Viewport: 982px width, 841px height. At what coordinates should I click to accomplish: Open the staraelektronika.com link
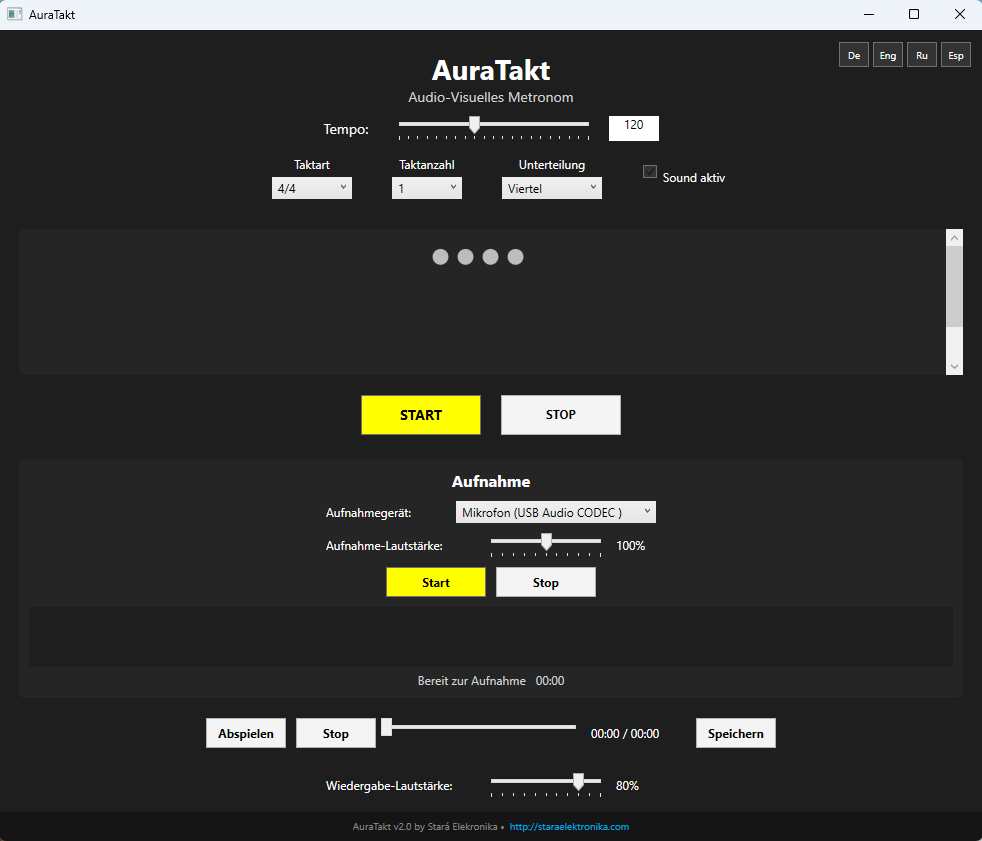tap(569, 827)
